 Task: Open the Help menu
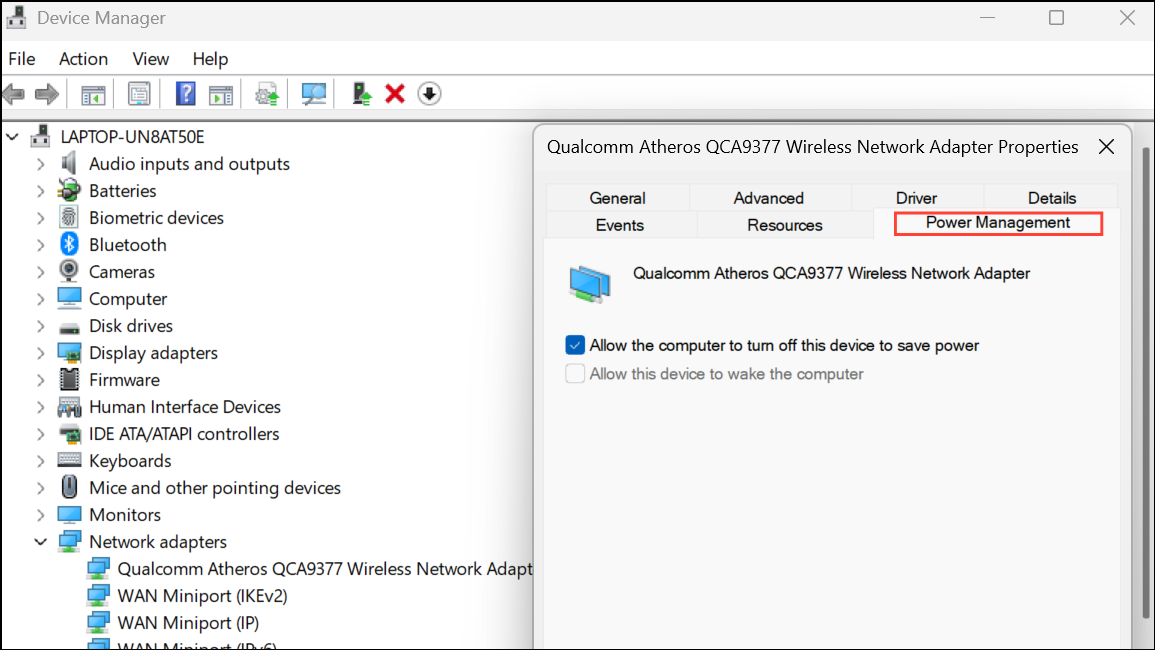click(x=210, y=59)
